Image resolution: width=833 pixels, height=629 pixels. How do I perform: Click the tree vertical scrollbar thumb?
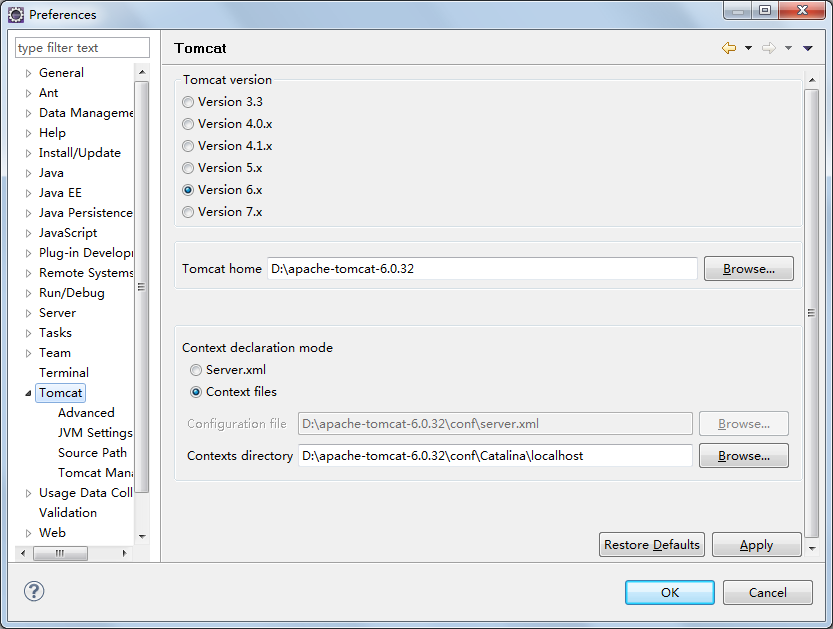(141, 287)
